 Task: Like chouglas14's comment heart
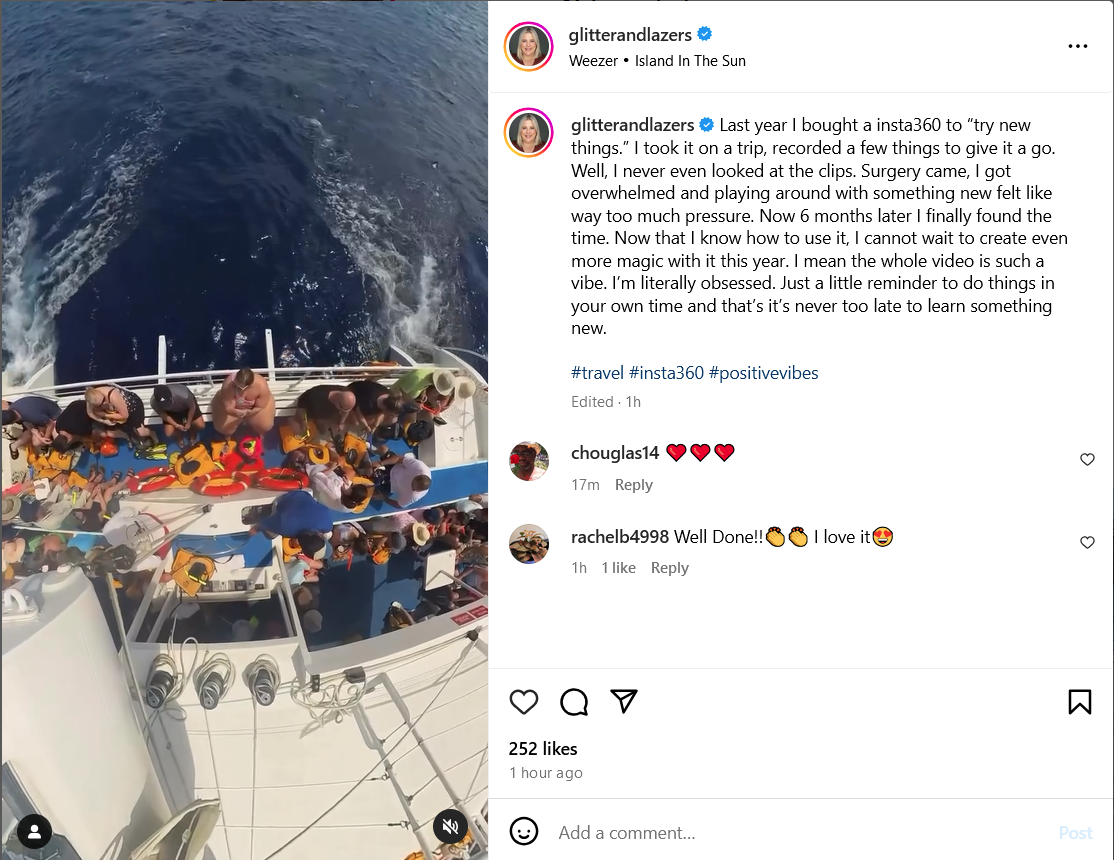point(1087,459)
